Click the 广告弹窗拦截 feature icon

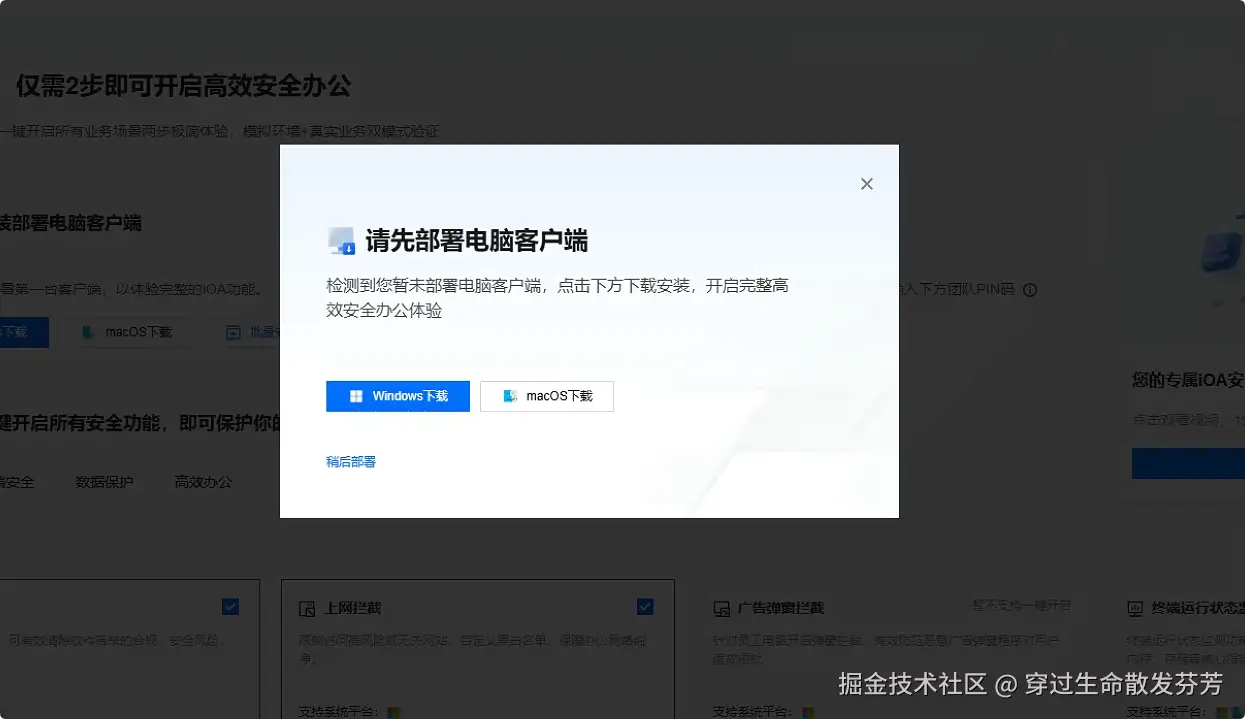(x=720, y=606)
